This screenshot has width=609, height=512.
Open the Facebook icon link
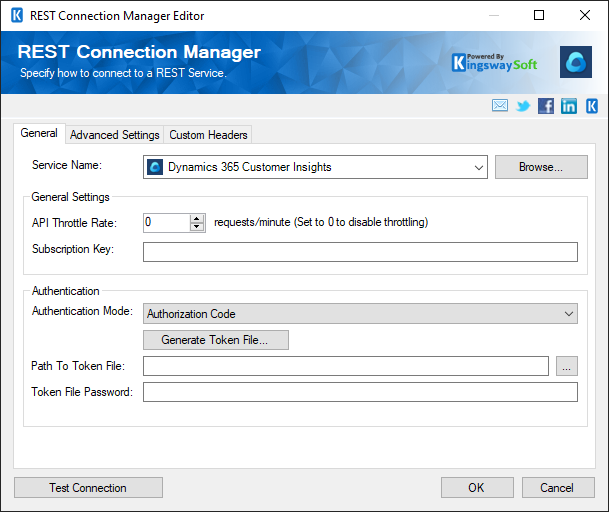tap(546, 106)
